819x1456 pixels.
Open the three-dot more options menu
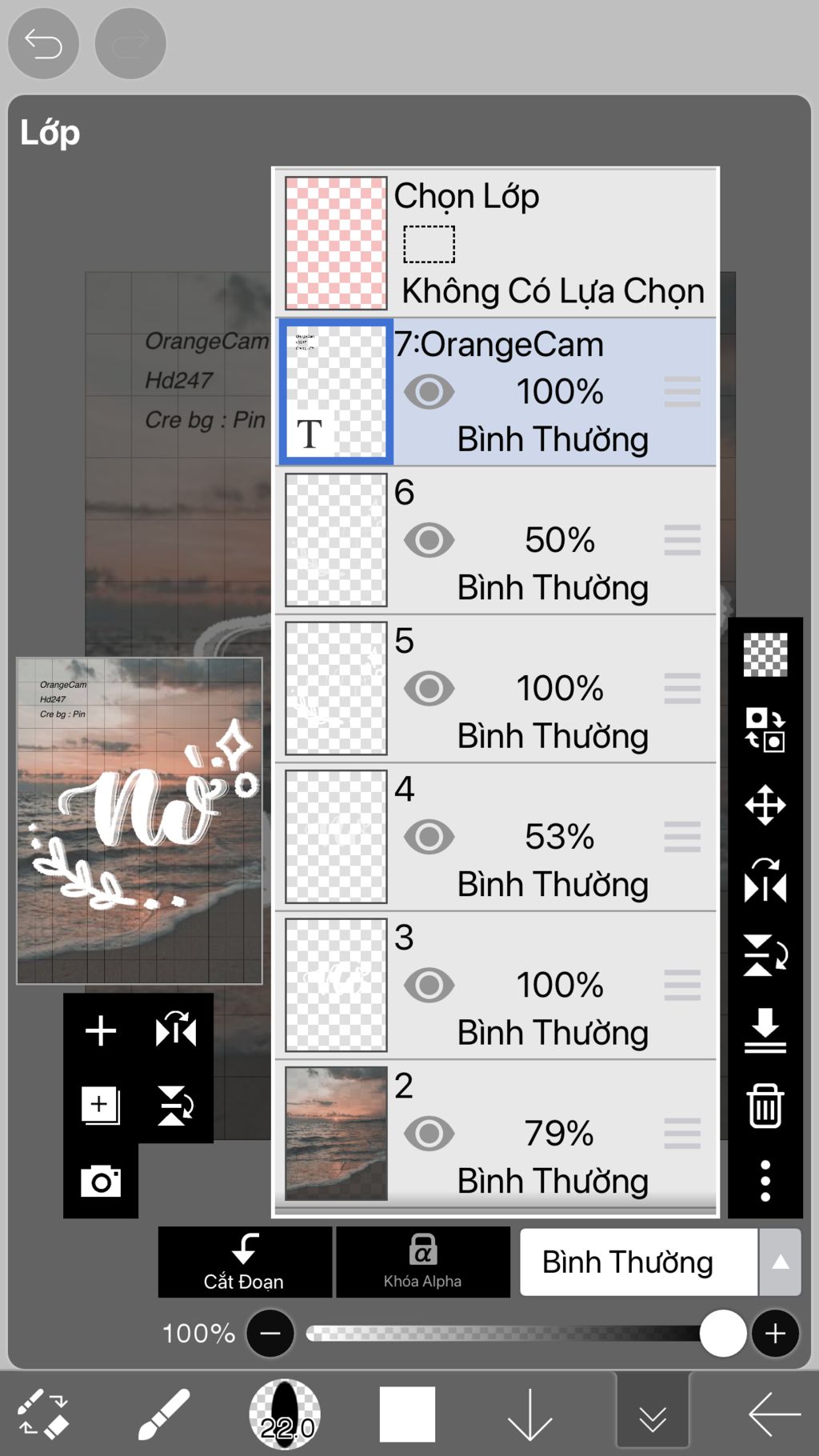pos(765,1181)
